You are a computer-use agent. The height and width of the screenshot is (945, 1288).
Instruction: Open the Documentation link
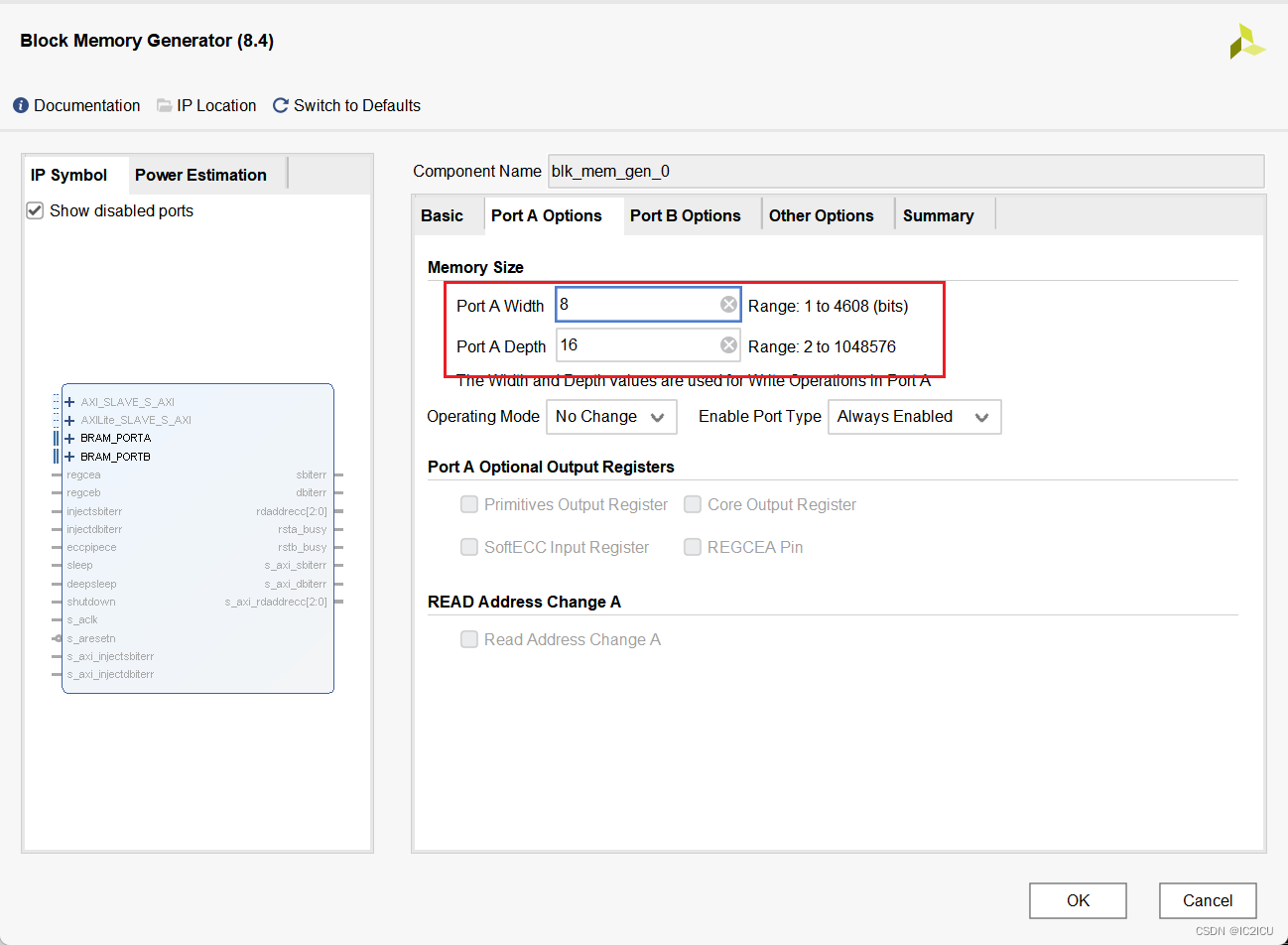coord(87,105)
